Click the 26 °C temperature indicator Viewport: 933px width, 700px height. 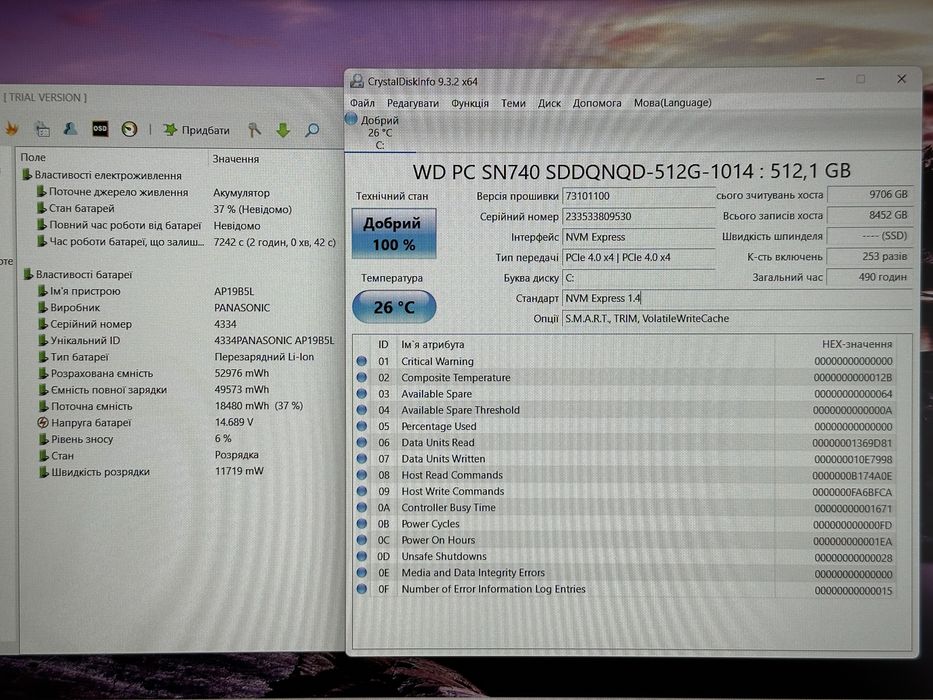[394, 307]
